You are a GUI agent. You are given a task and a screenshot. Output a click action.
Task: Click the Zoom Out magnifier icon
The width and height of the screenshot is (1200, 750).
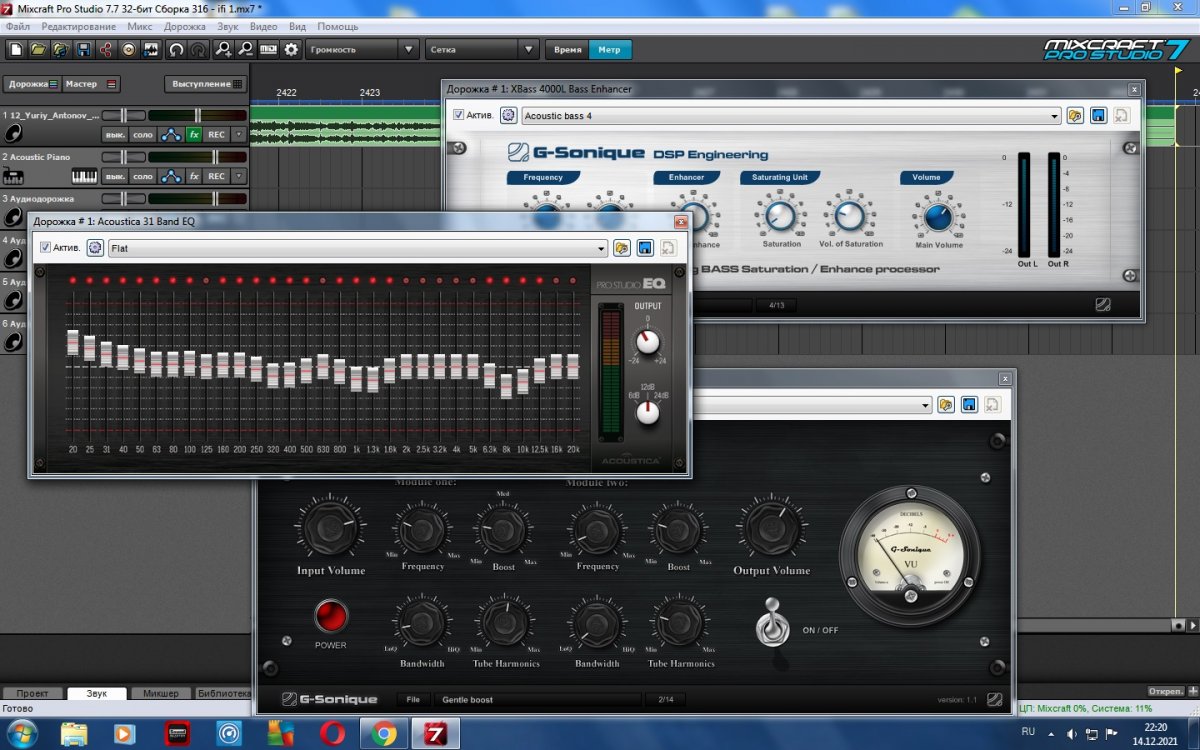(x=246, y=49)
